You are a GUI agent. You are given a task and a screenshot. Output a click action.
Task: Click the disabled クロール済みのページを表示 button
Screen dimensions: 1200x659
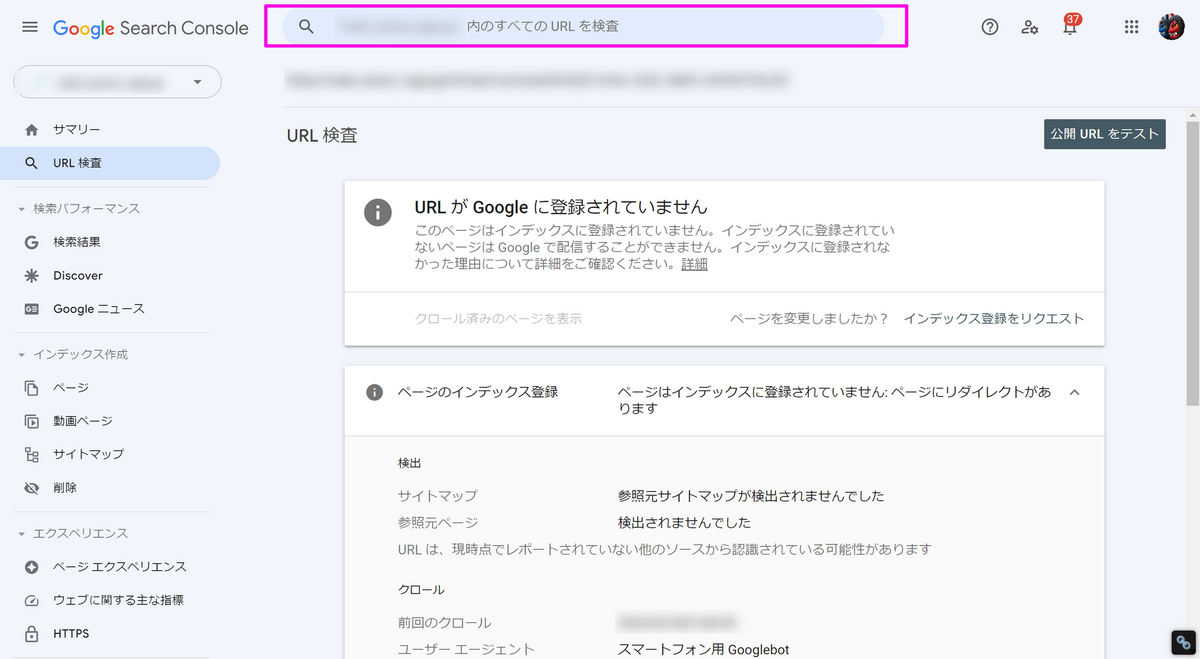(x=498, y=319)
